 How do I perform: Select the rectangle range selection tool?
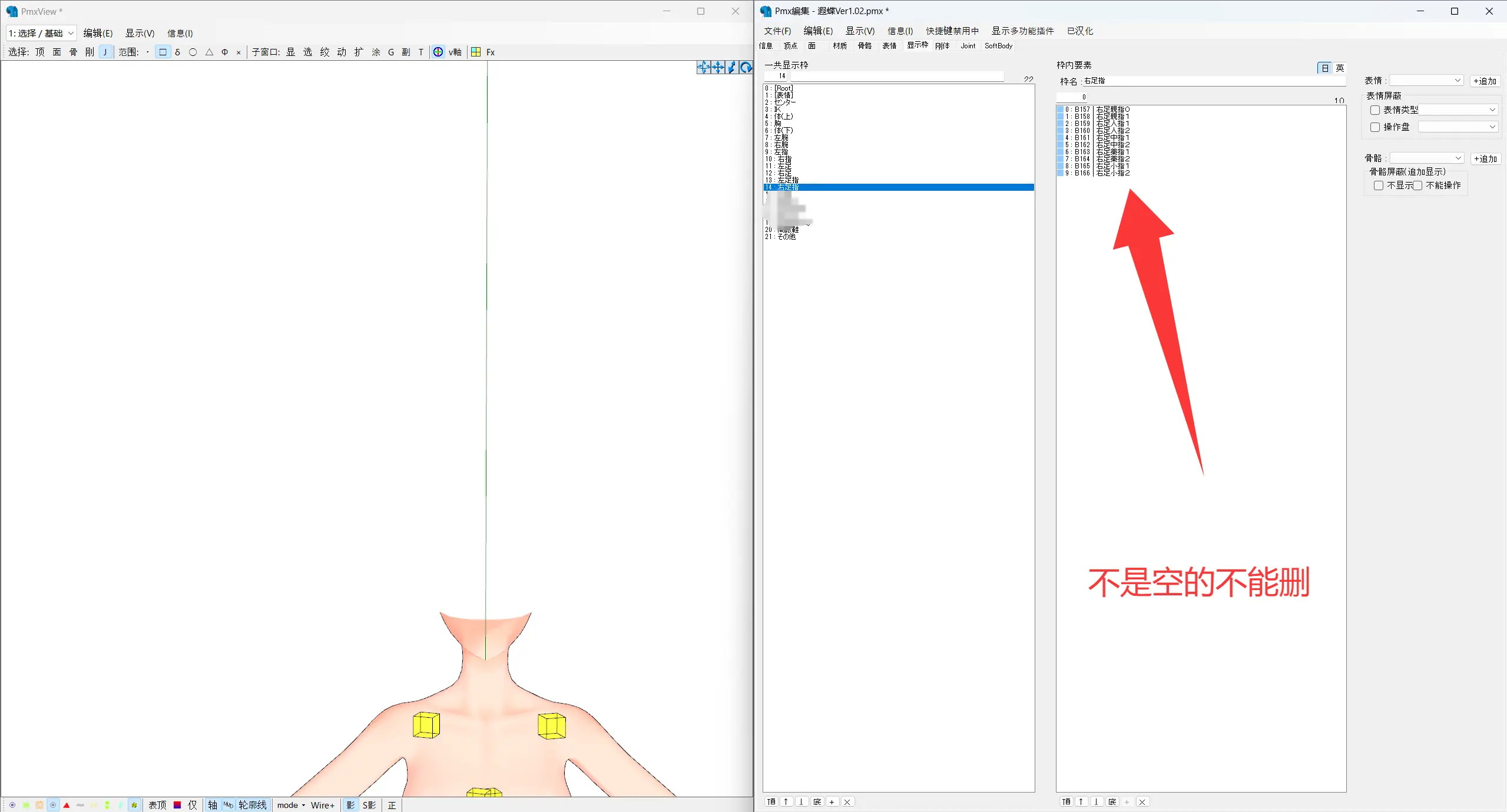[163, 52]
